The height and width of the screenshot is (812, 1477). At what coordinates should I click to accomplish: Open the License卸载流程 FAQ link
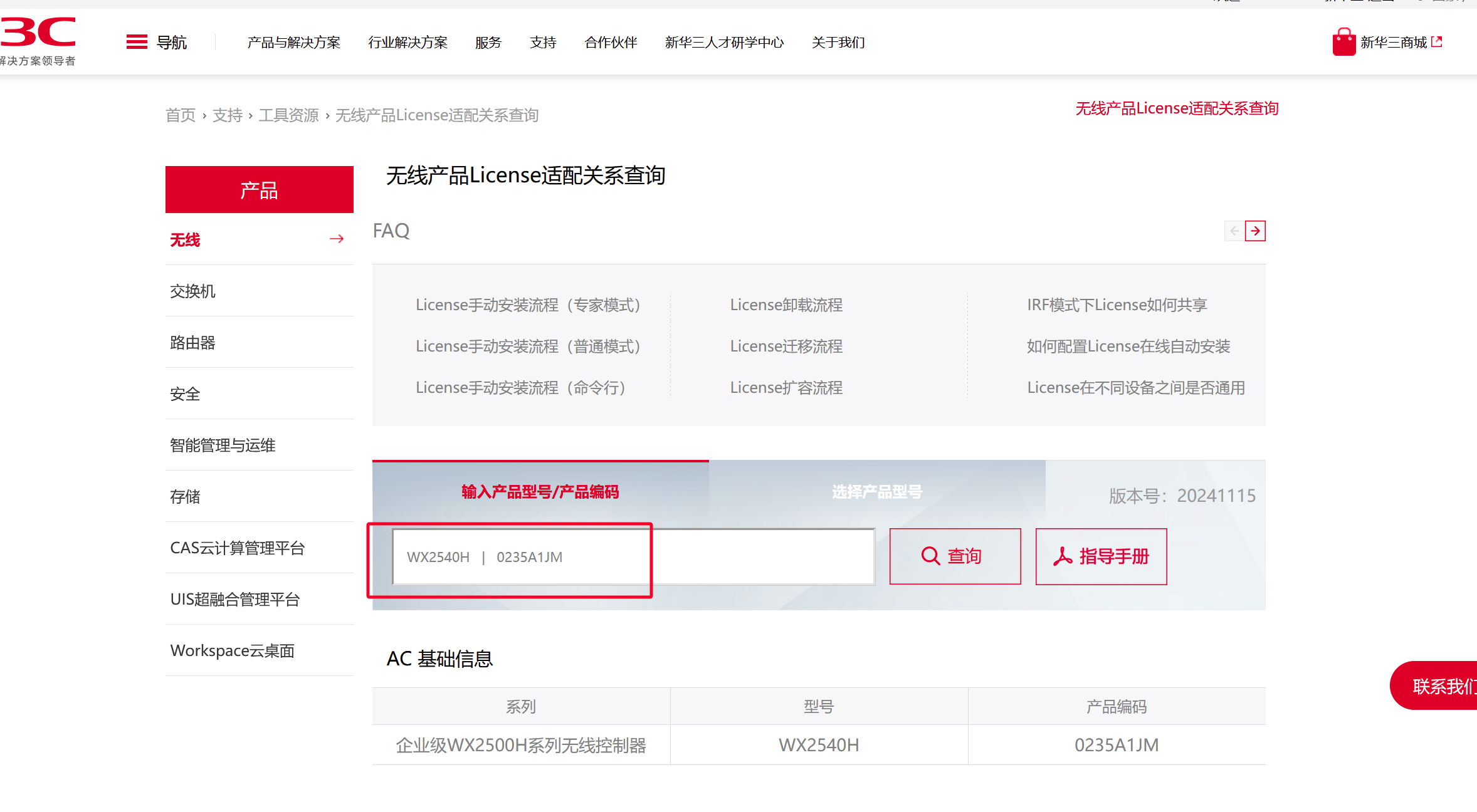click(x=786, y=305)
